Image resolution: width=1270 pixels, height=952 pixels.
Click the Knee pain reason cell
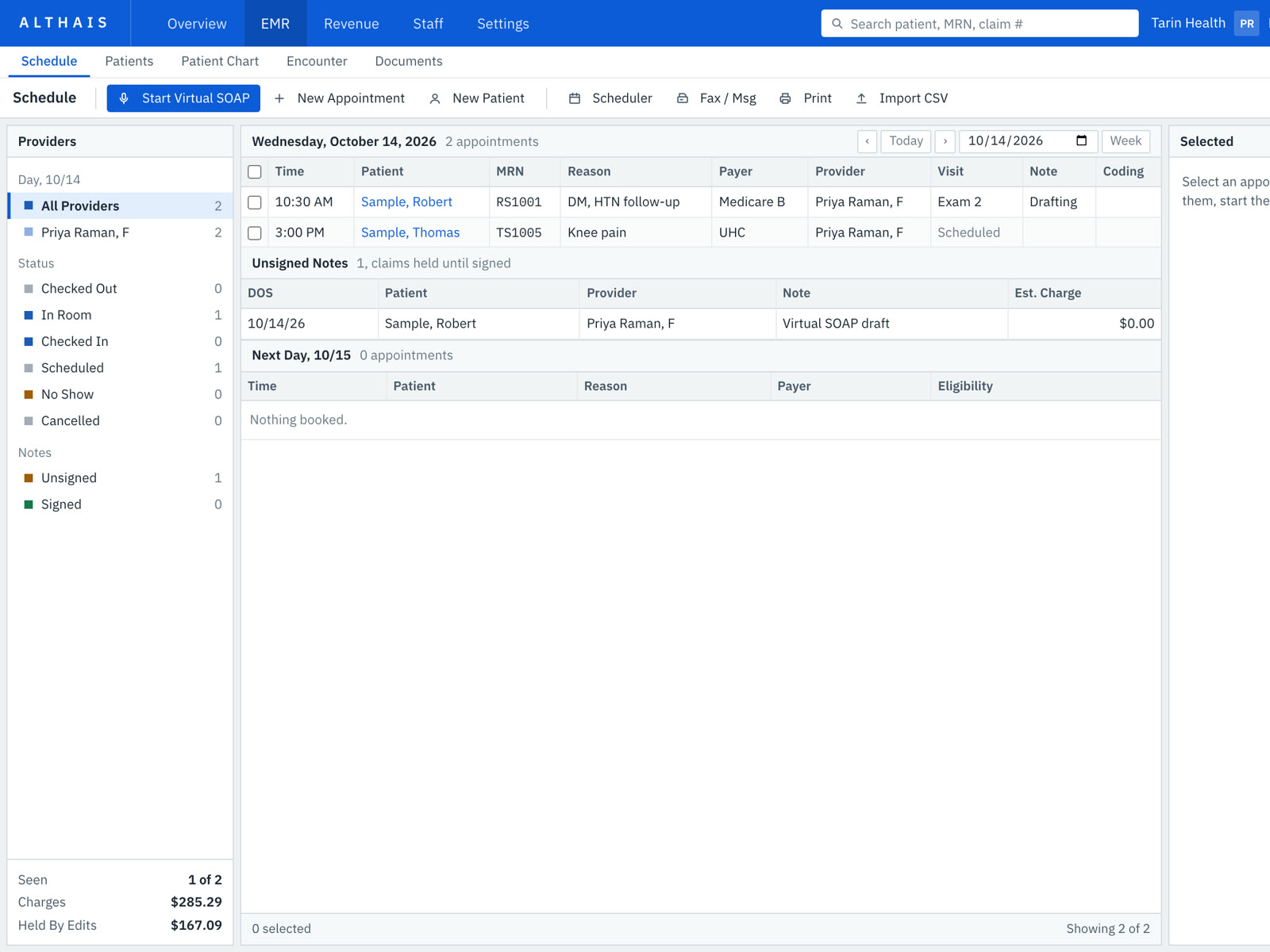click(x=636, y=232)
